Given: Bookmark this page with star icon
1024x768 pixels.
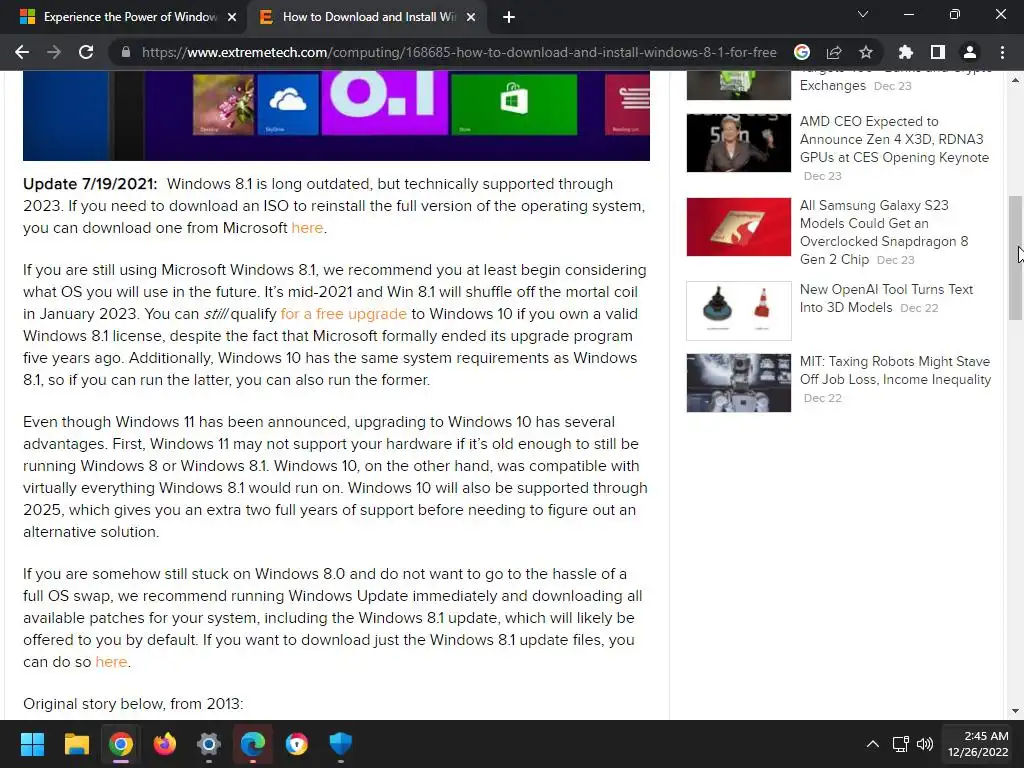Looking at the screenshot, I should coord(866,52).
